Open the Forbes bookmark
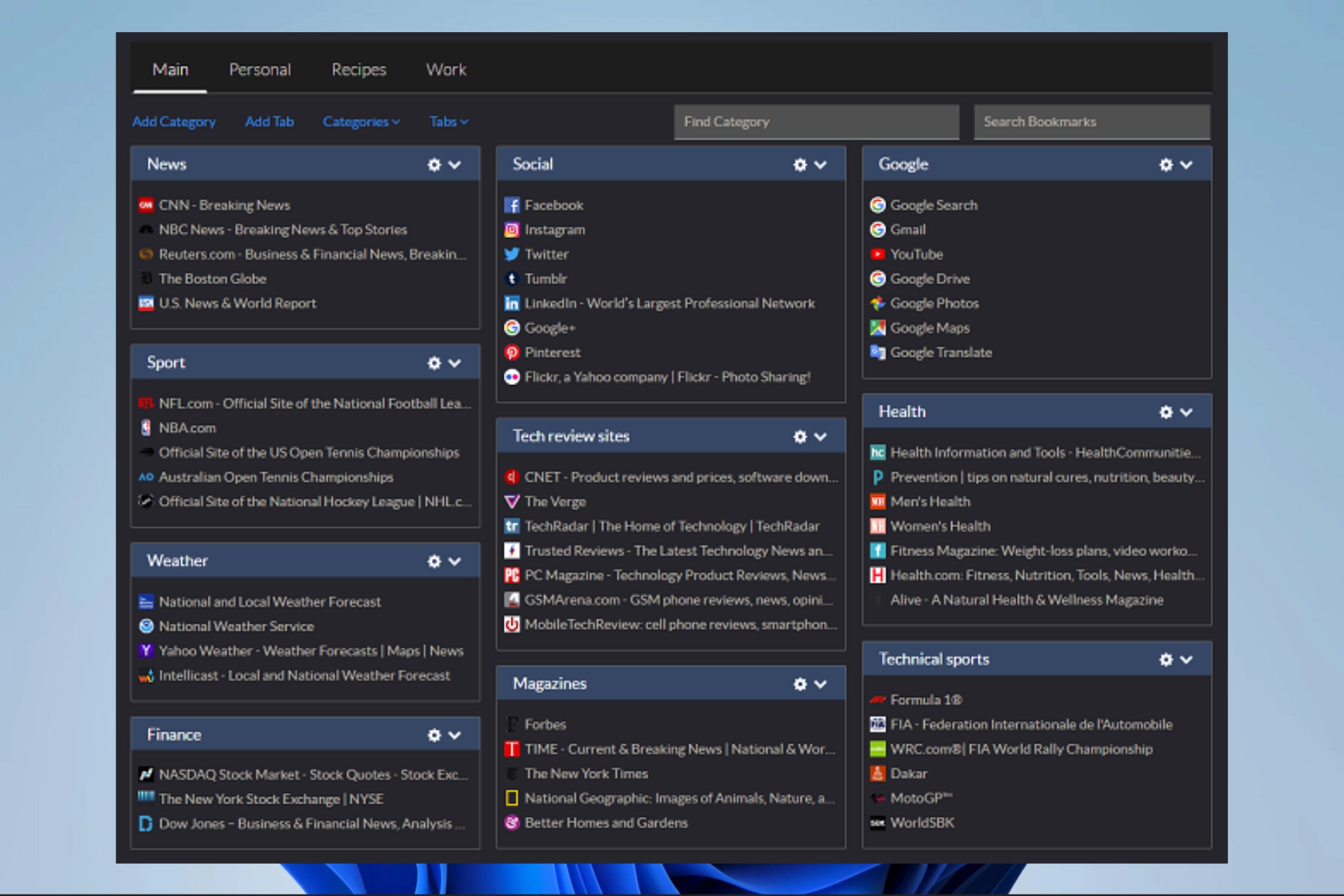The image size is (1344, 896). [x=545, y=724]
